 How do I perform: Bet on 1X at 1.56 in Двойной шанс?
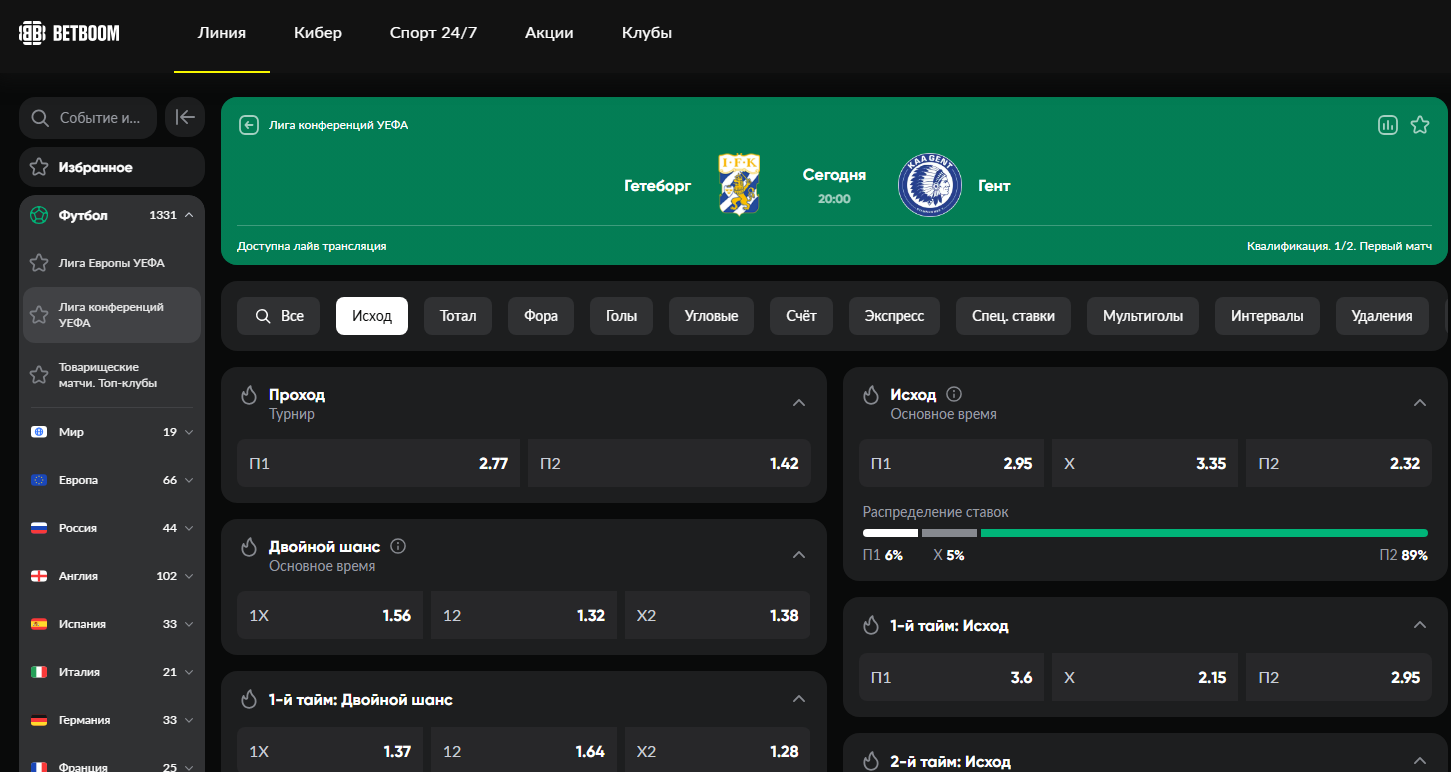(330, 615)
